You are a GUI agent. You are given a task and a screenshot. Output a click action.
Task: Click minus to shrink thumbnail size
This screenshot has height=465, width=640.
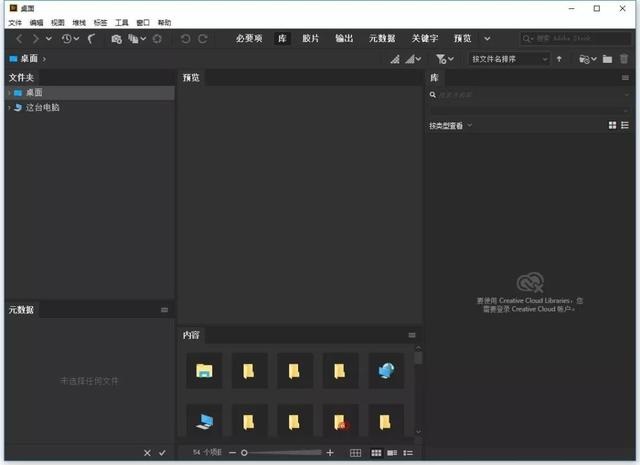point(232,453)
